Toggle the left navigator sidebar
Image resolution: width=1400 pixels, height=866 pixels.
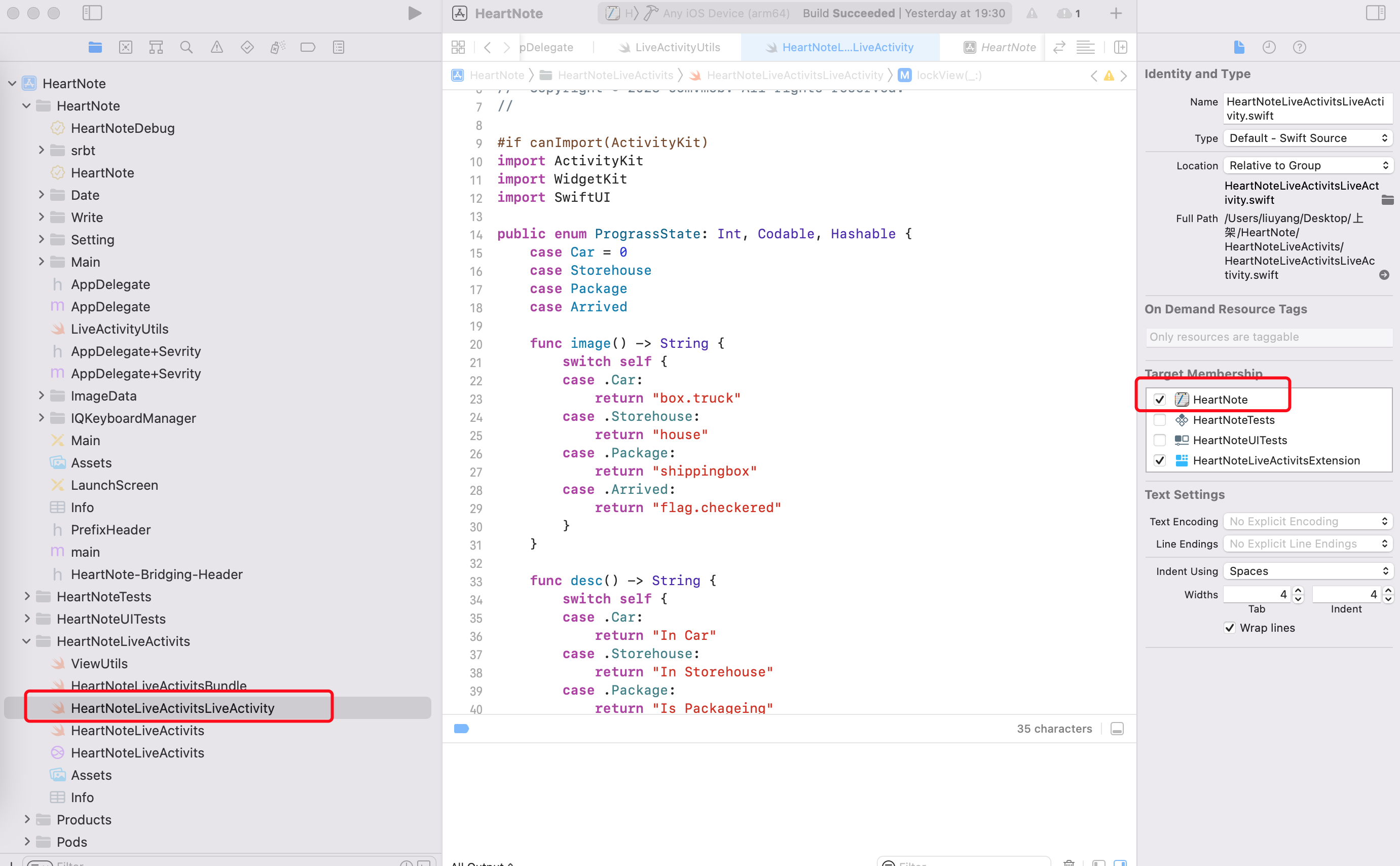[92, 13]
